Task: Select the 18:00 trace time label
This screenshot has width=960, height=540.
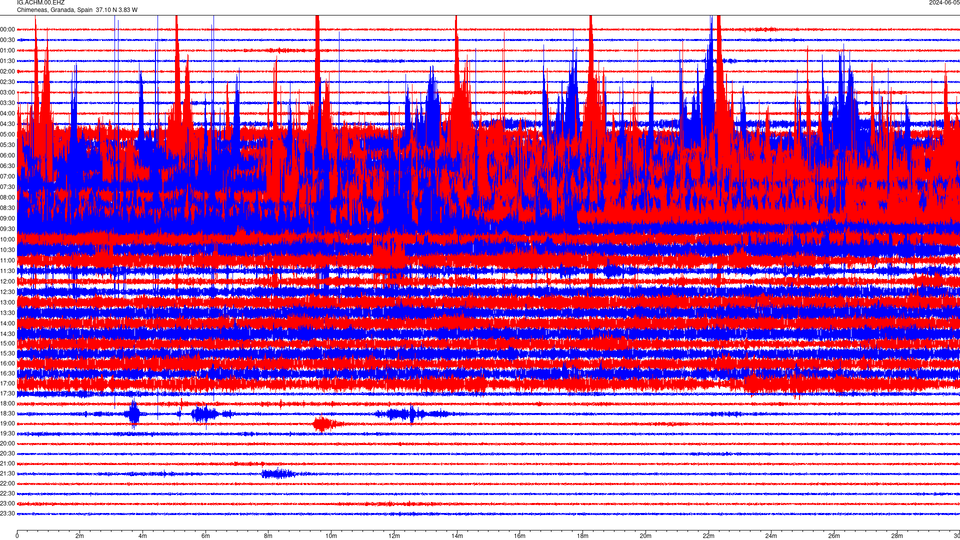Action: pyautogui.click(x=8, y=403)
